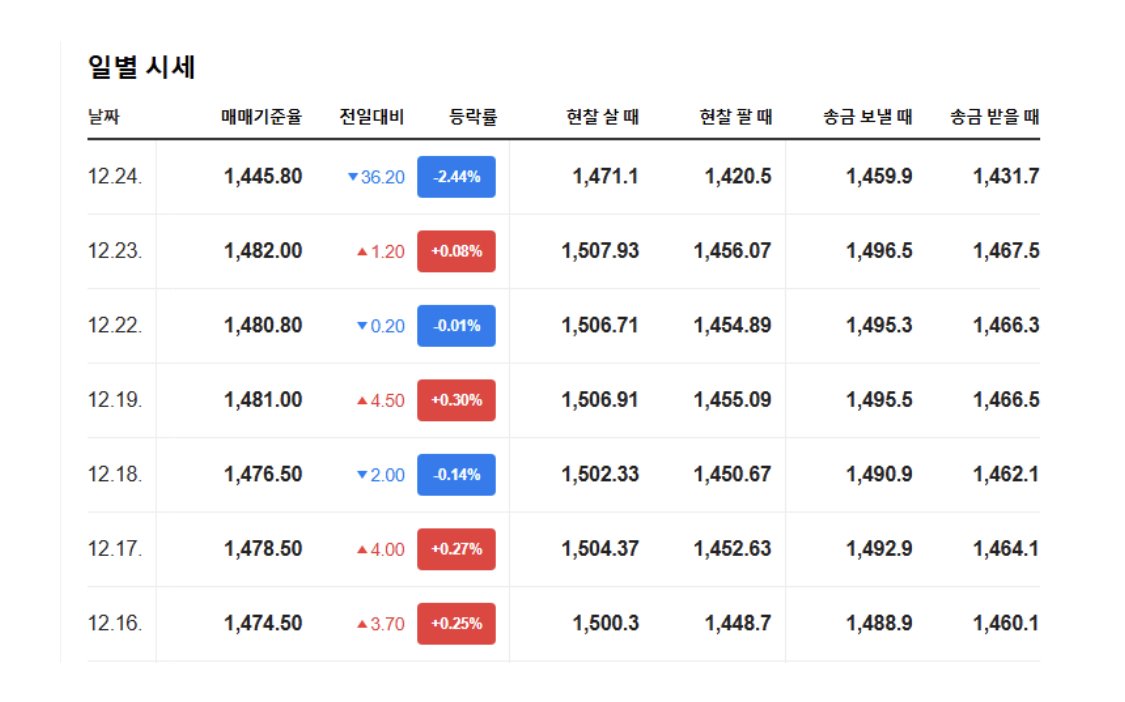This screenshot has height=702, width=1125.
Task: Select the red +0.08% change badge
Action: [x=456, y=251]
